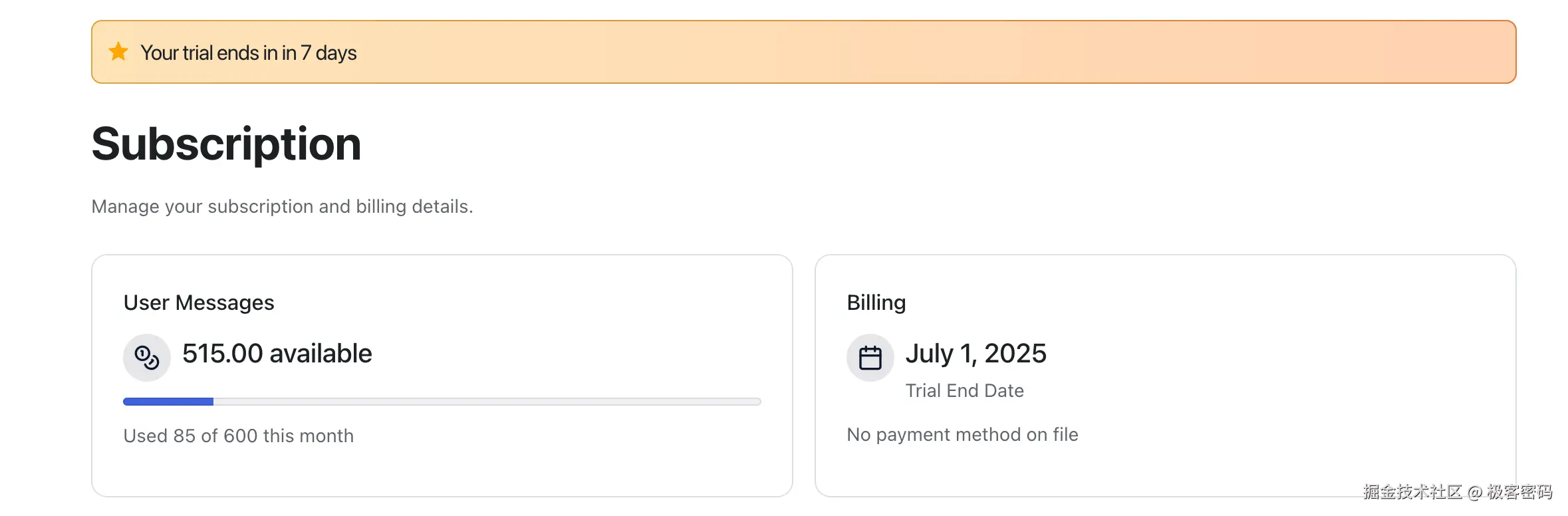Click empty area of the trial banner

[931, 52]
